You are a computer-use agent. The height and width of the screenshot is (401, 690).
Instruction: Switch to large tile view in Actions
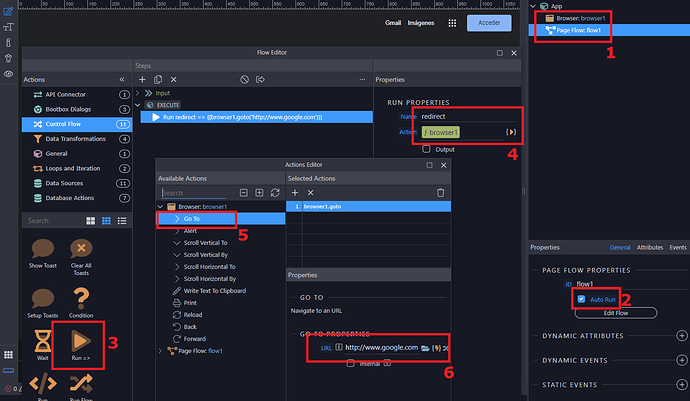(x=91, y=221)
